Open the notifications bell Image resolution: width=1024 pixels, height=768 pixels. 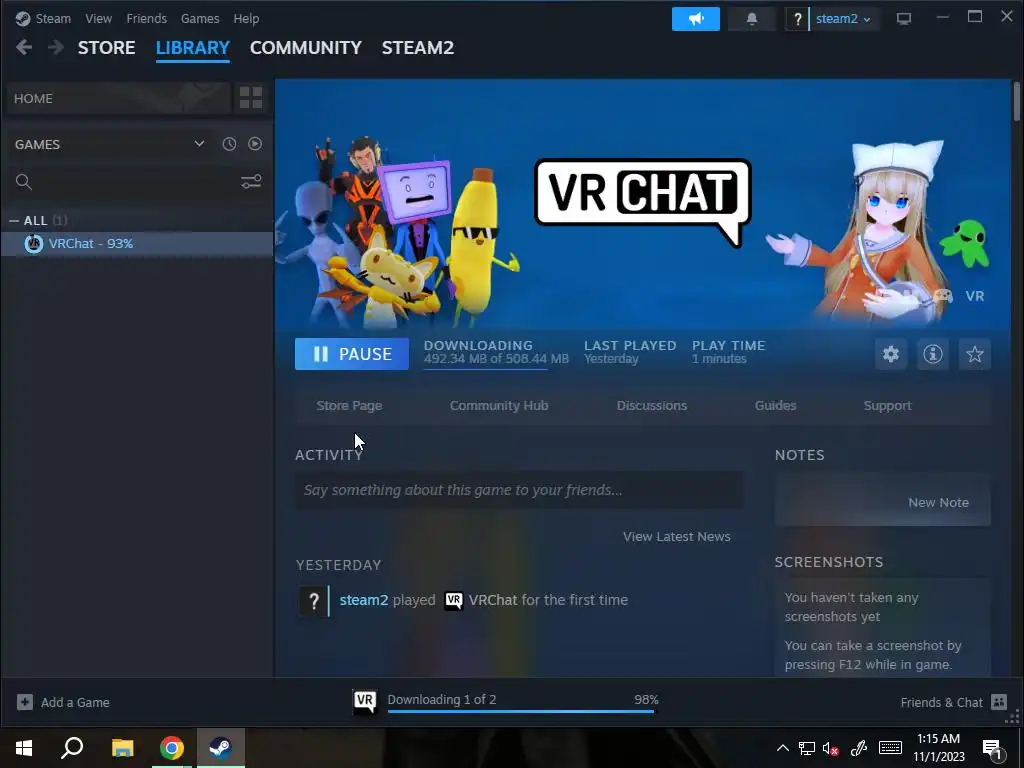click(752, 19)
